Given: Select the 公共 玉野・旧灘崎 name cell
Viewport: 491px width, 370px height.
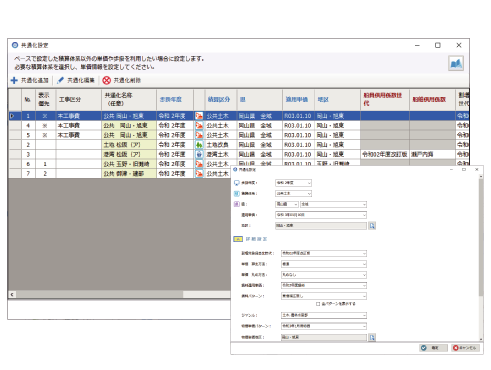Looking at the screenshot, I should coord(129,164).
